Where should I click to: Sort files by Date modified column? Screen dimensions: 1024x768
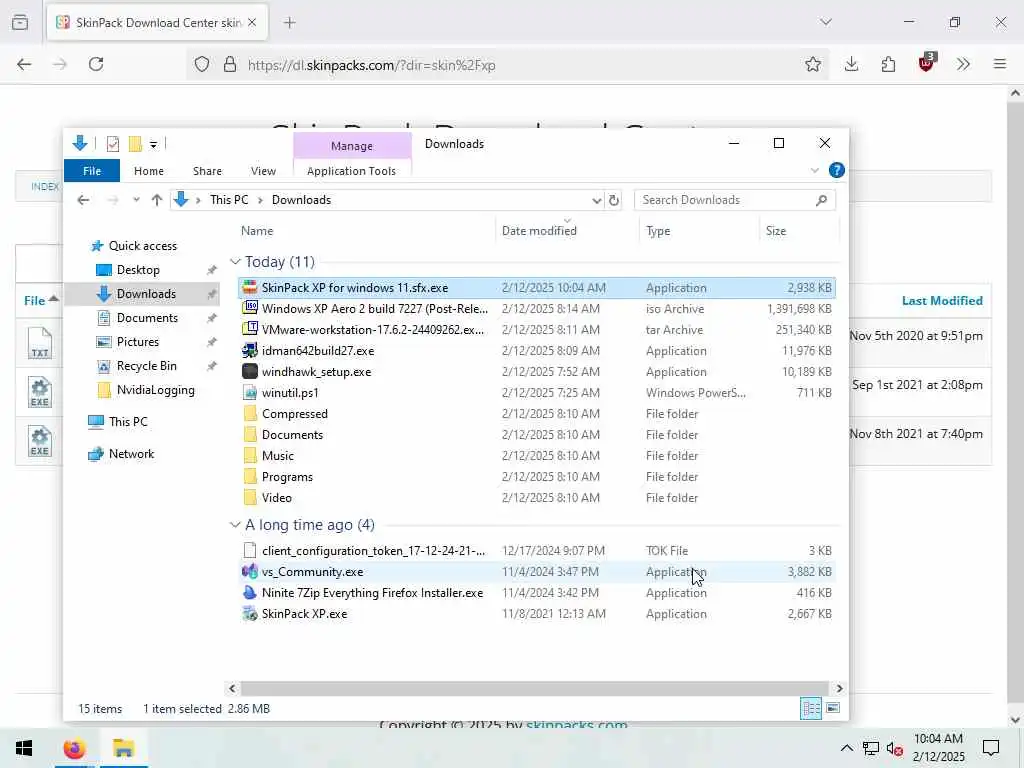click(x=539, y=231)
